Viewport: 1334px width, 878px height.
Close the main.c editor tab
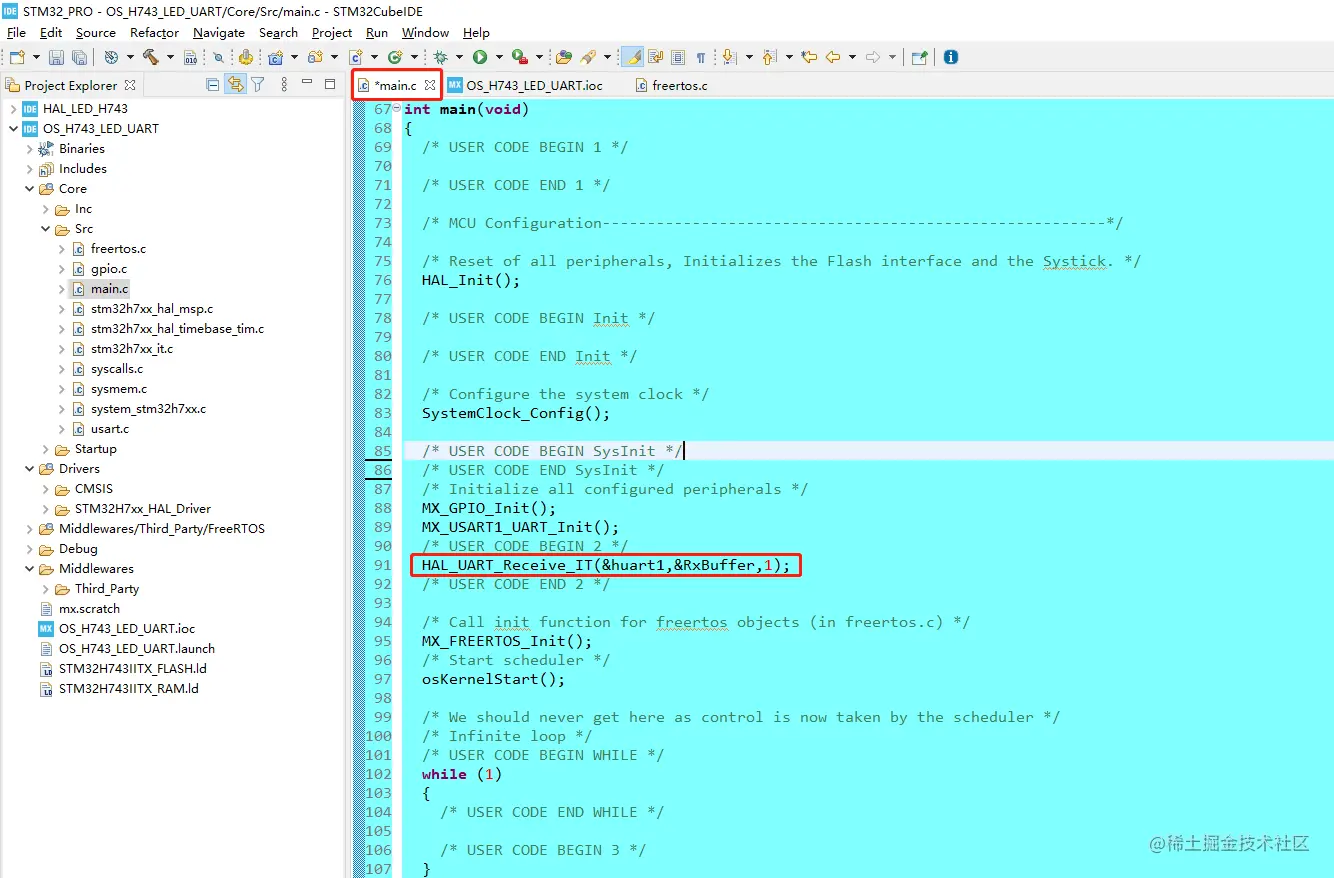click(430, 85)
